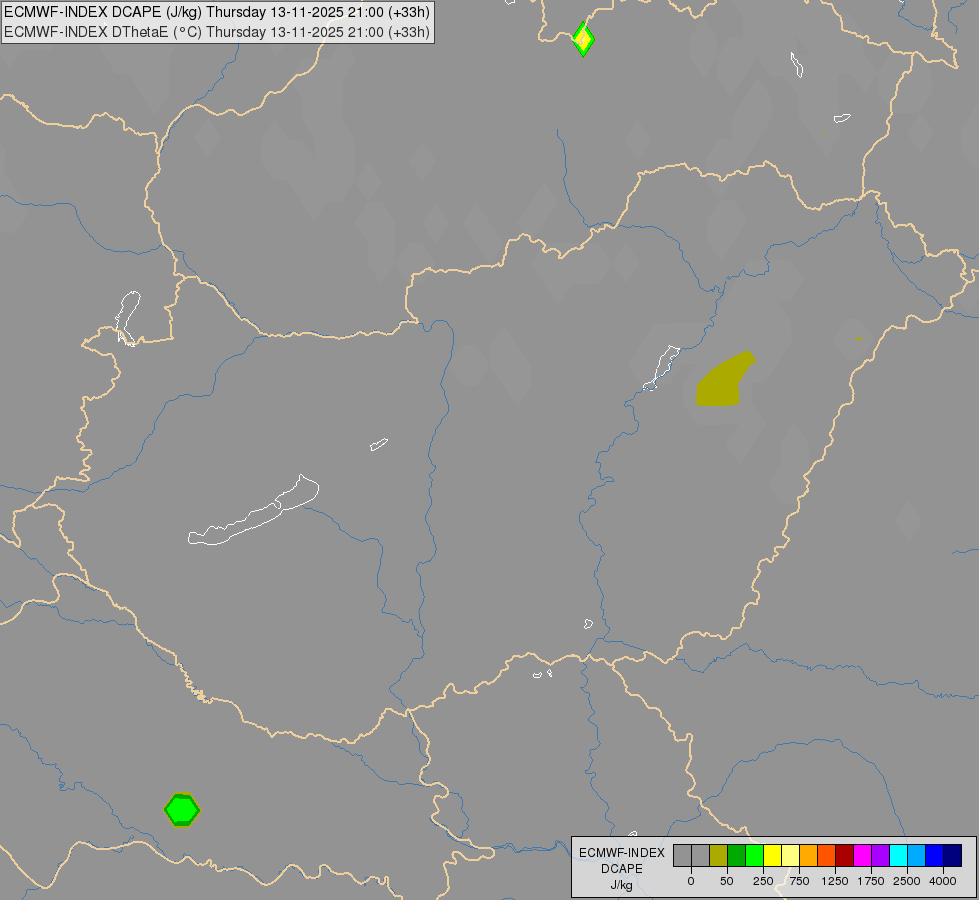Click the pure blue legend swatch
979x900 pixels.
[935, 855]
